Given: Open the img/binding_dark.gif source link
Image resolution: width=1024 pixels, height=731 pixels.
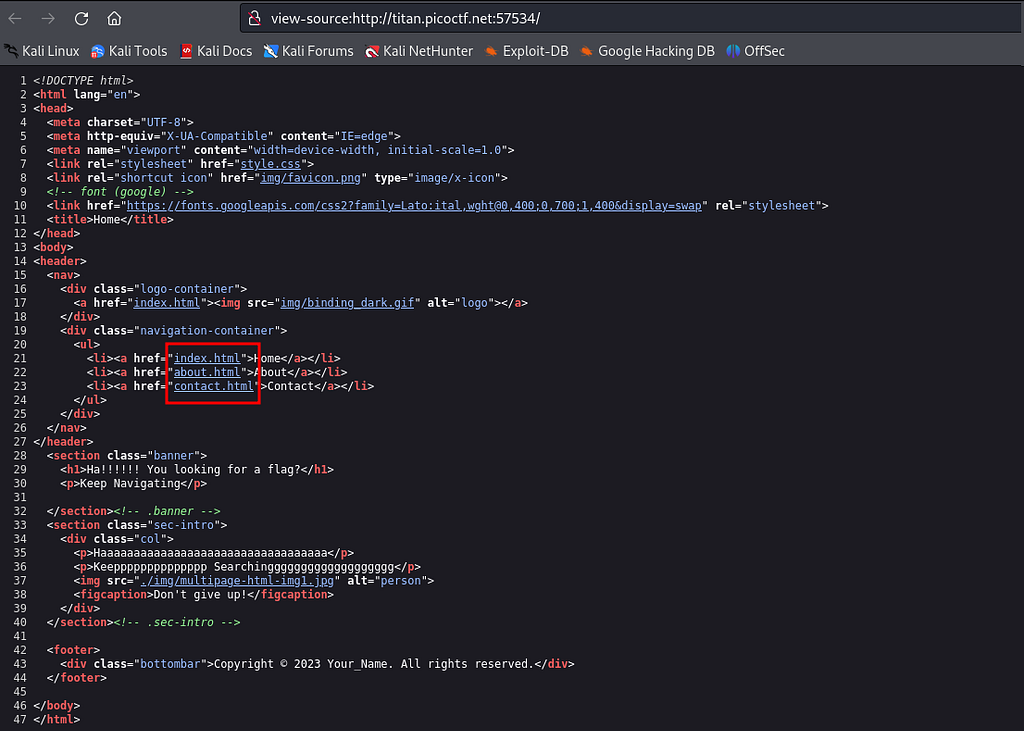Looking at the screenshot, I should click(x=347, y=303).
